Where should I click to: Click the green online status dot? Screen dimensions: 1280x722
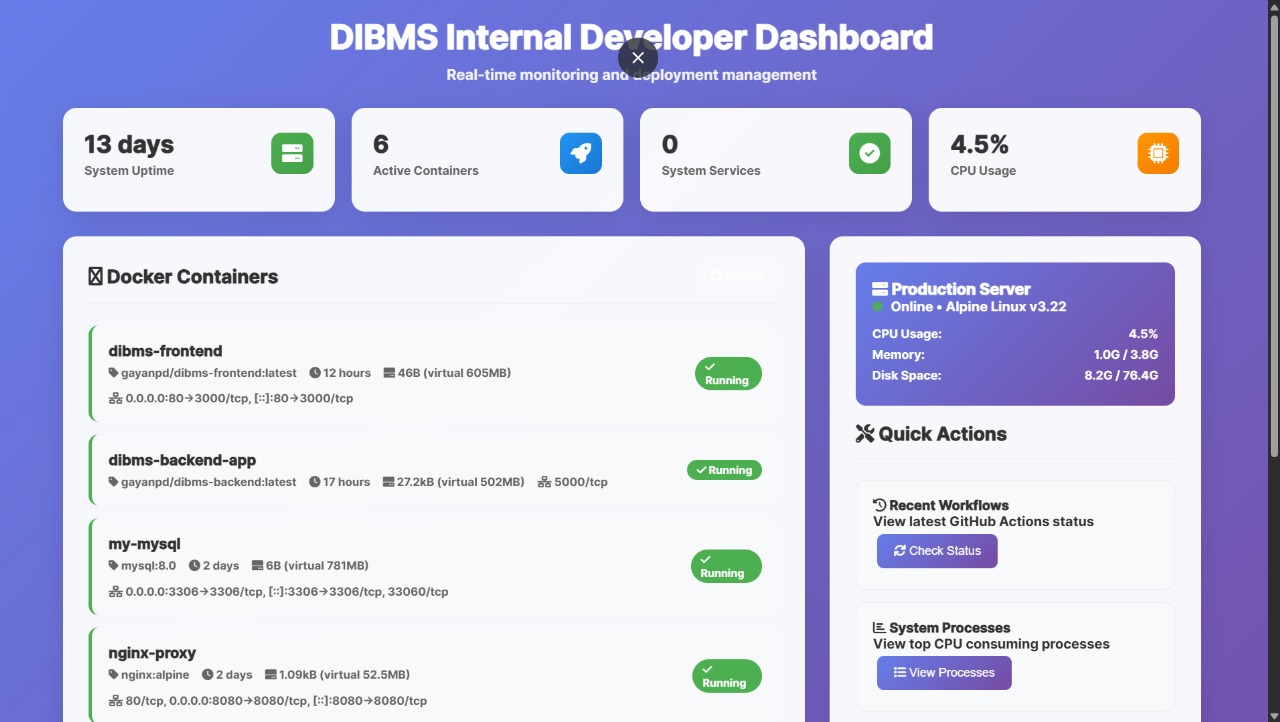[x=878, y=307]
